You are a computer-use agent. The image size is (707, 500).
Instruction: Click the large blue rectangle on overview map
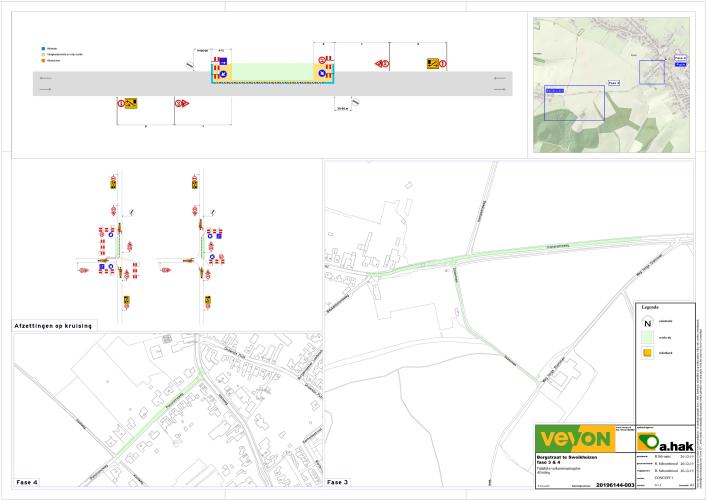(x=574, y=102)
